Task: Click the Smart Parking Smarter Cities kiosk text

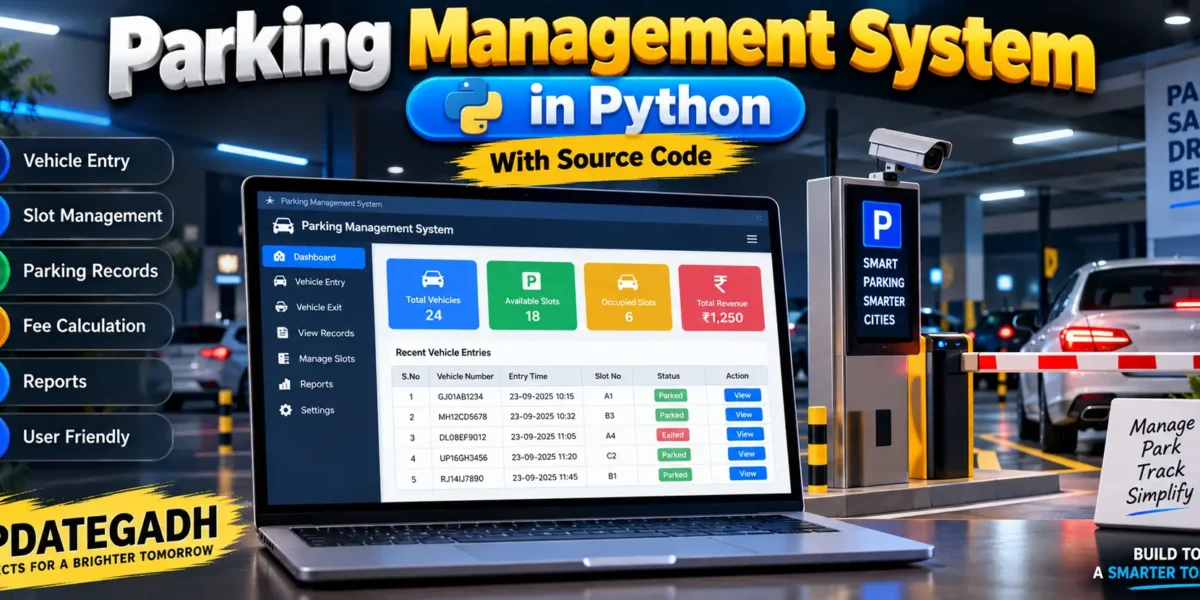Action: (883, 291)
